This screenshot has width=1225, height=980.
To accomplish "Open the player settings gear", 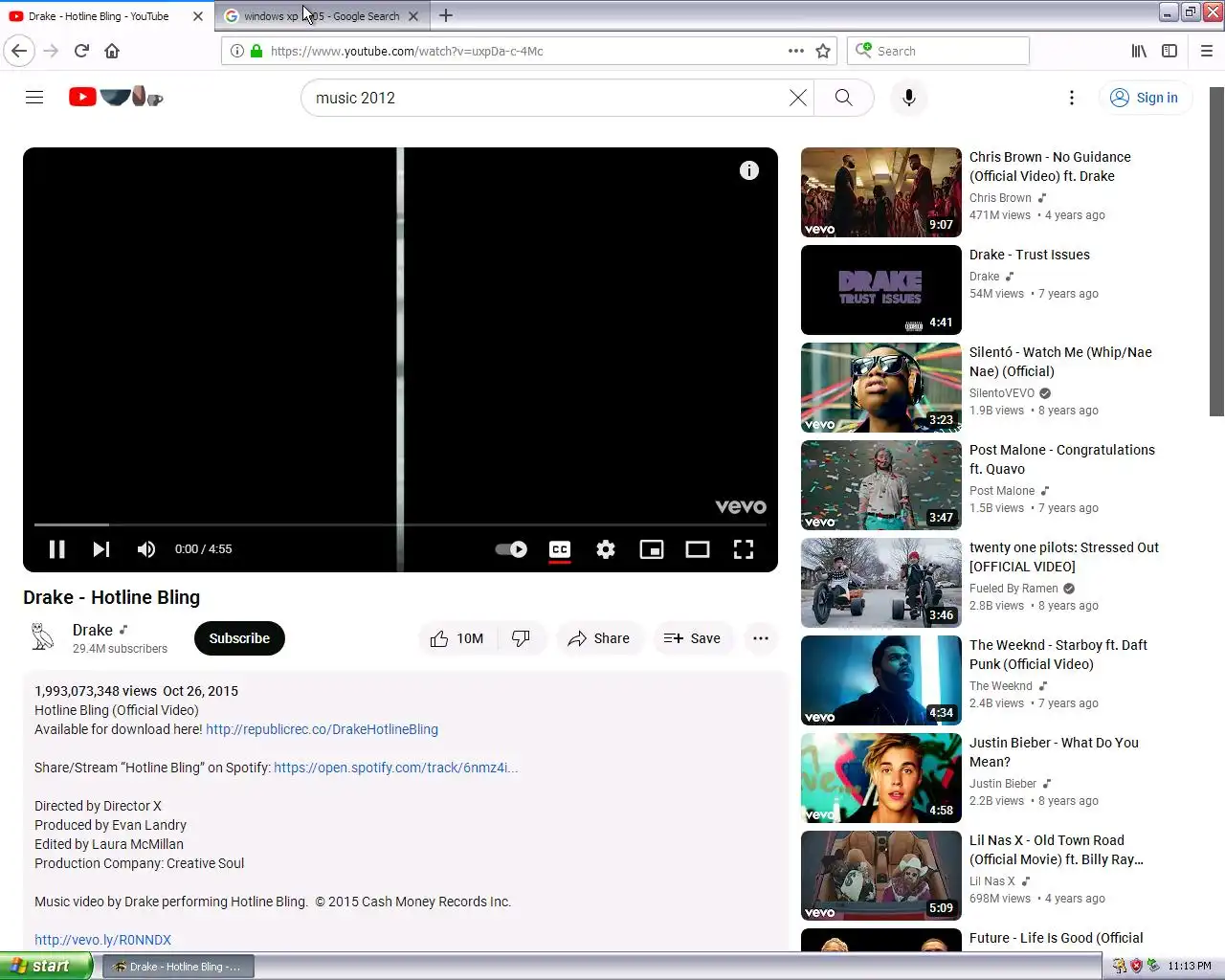I will (x=606, y=549).
